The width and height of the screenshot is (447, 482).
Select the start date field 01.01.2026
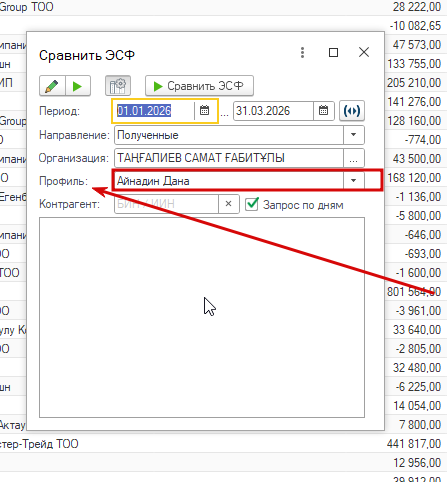coord(154,111)
